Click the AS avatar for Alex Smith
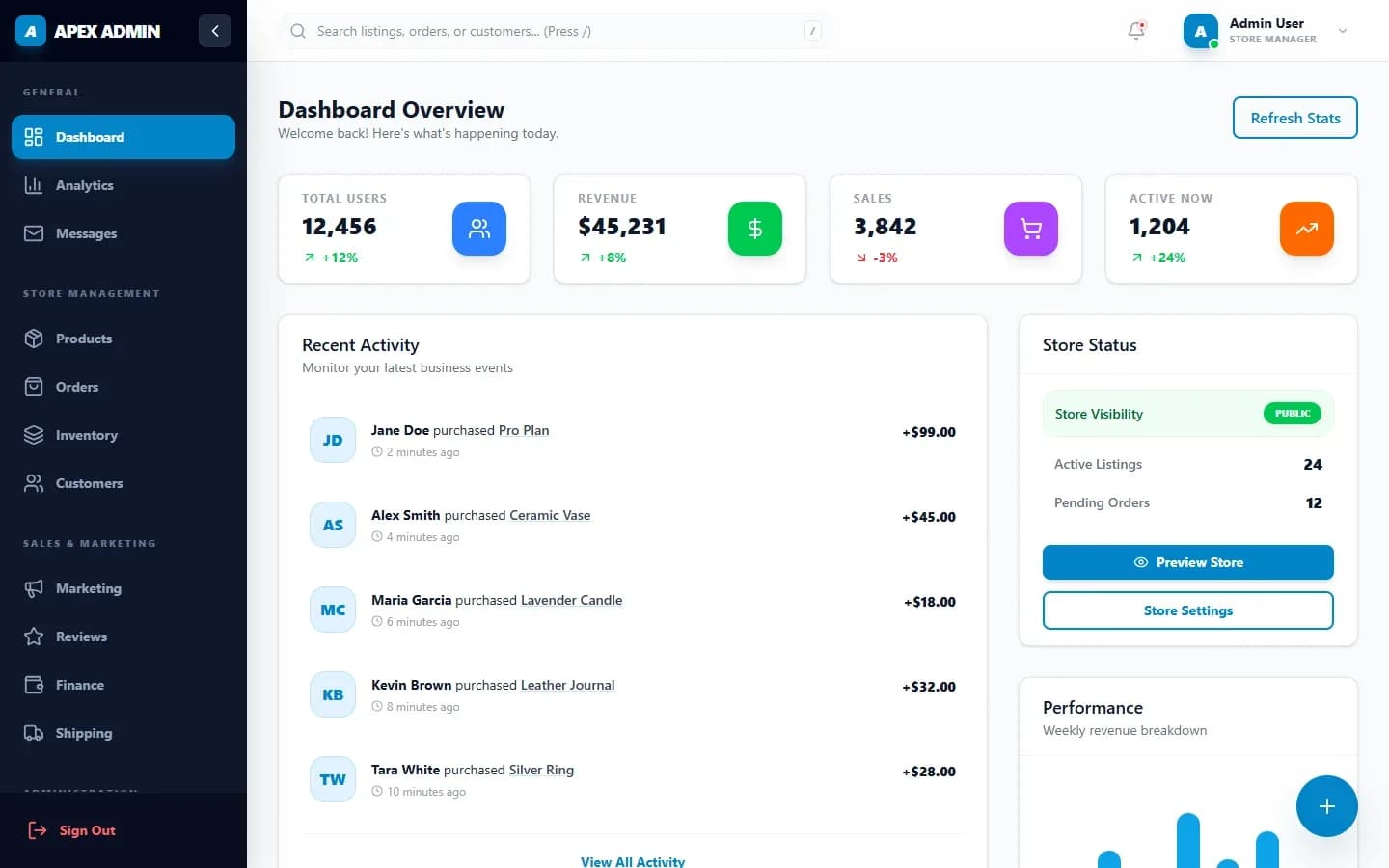The width and height of the screenshot is (1389, 868). tap(333, 525)
